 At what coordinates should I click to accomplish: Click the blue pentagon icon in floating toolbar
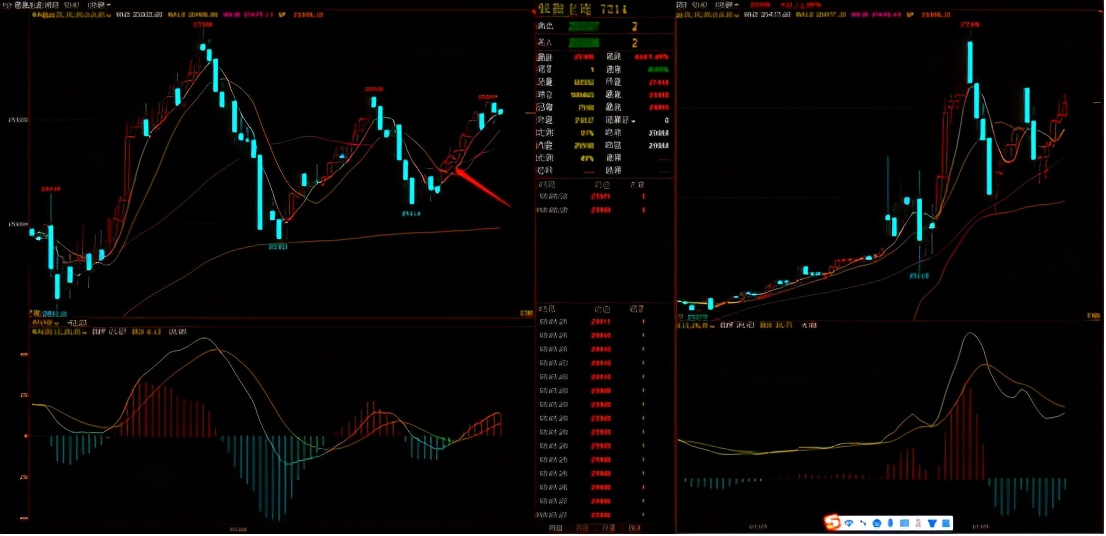coord(877,523)
